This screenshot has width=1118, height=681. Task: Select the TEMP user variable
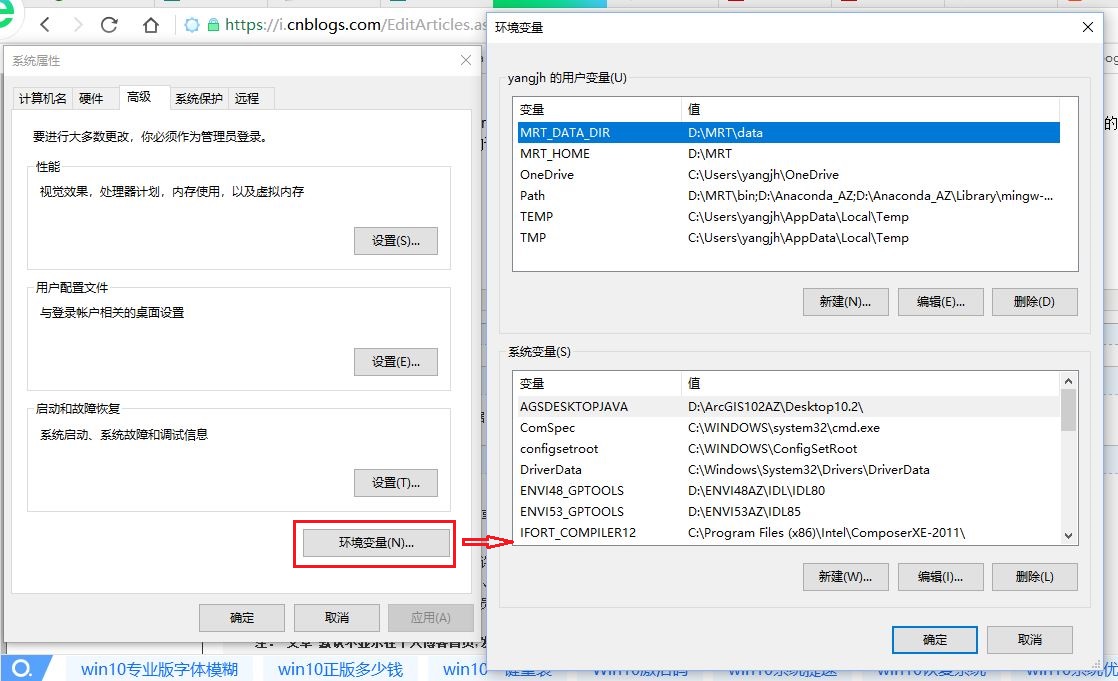coord(789,217)
